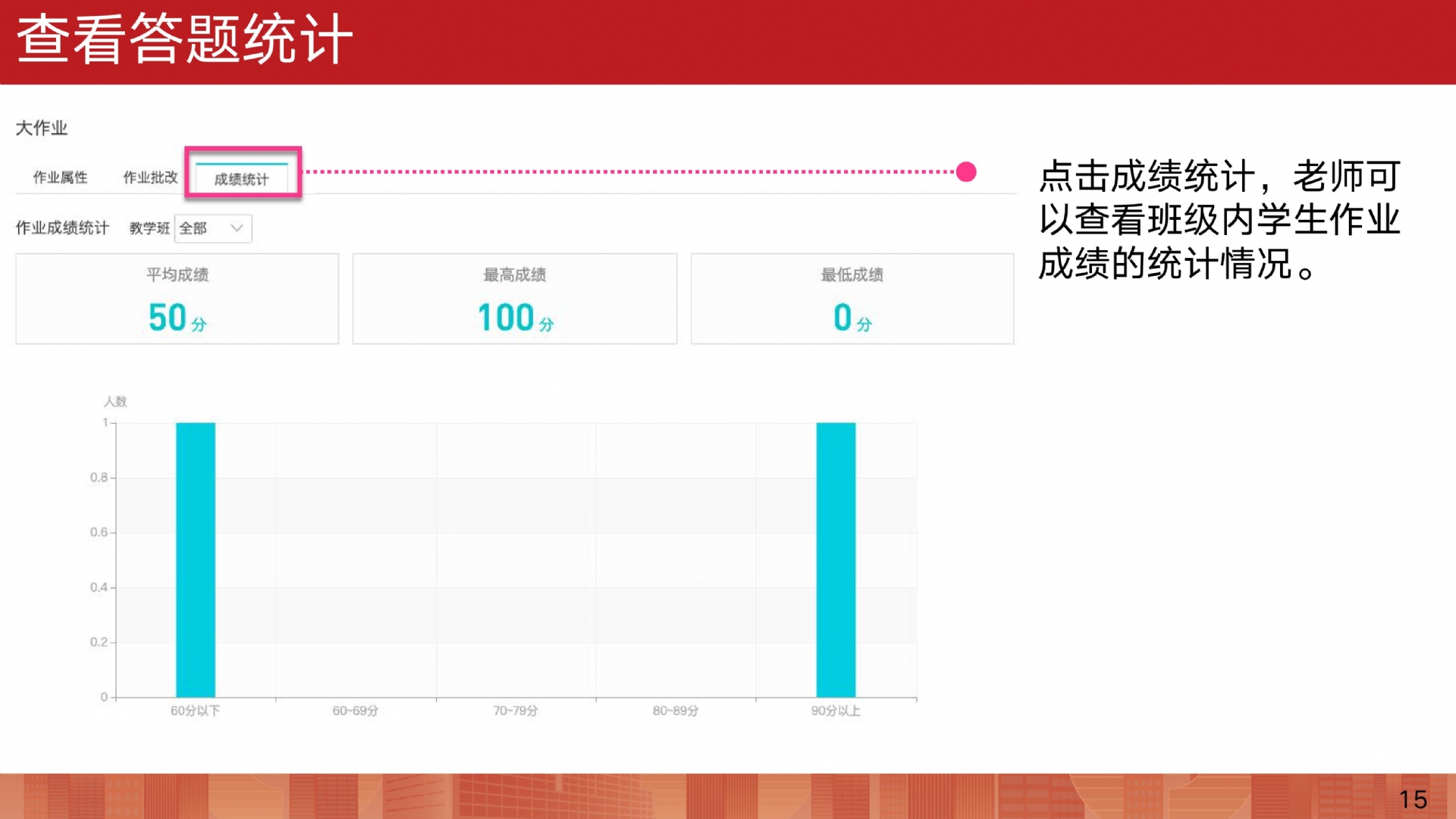Click the 70~79分 axis label
This screenshot has width=1456, height=819.
point(516,711)
